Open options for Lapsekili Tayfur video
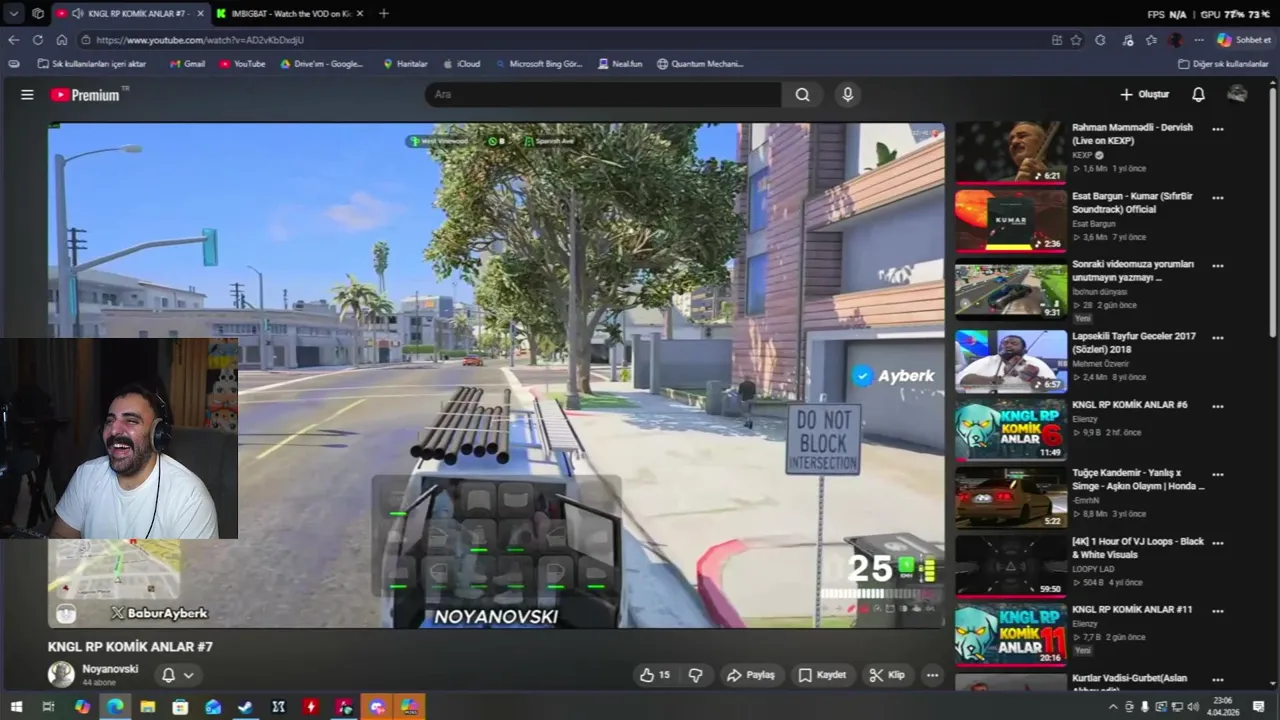This screenshot has height=720, width=1280. [1218, 338]
